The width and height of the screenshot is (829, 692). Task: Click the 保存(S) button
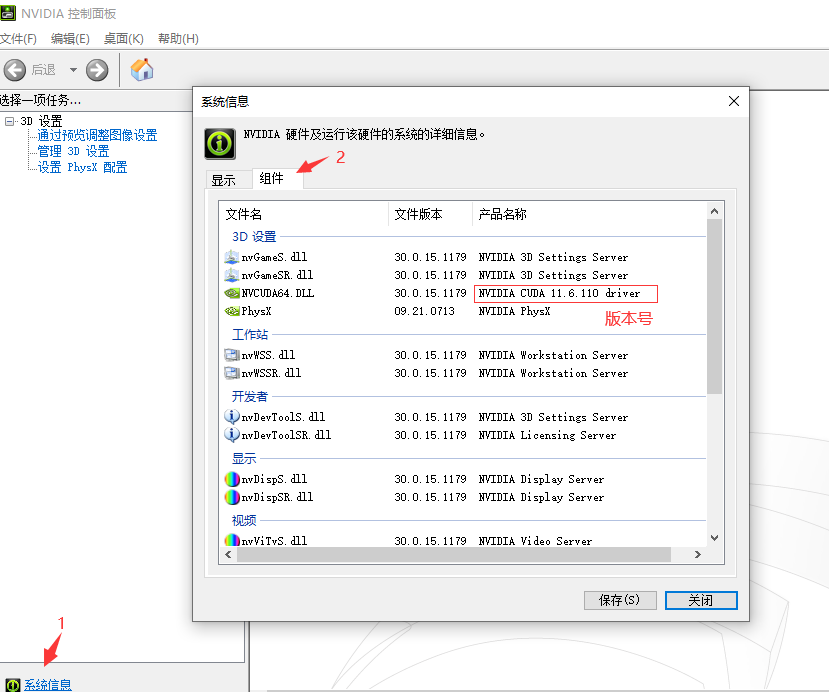click(x=620, y=601)
